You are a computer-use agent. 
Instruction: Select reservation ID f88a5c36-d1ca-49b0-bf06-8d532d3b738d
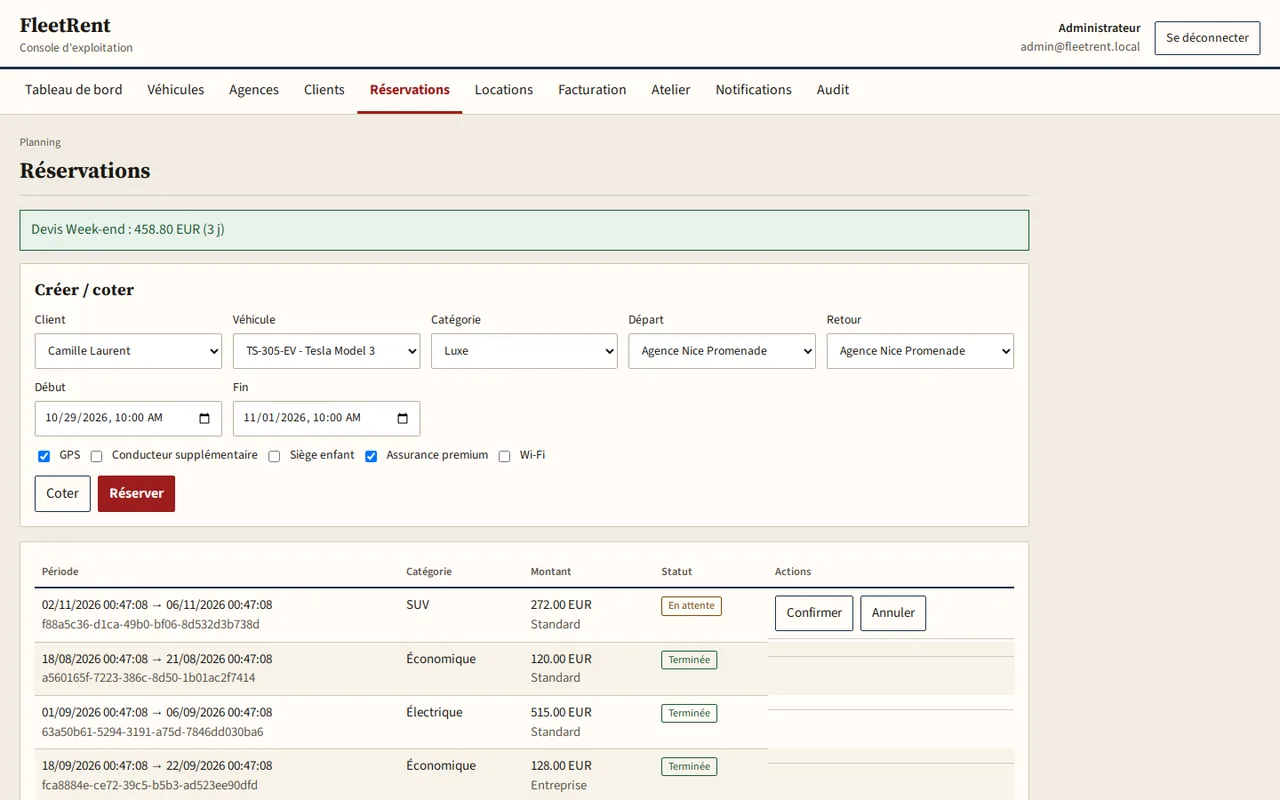pyautogui.click(x=151, y=625)
